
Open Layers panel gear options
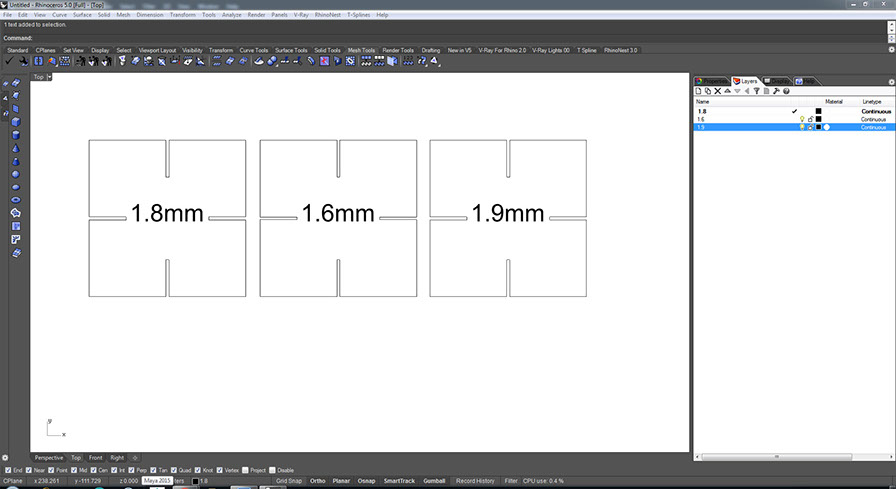891,82
